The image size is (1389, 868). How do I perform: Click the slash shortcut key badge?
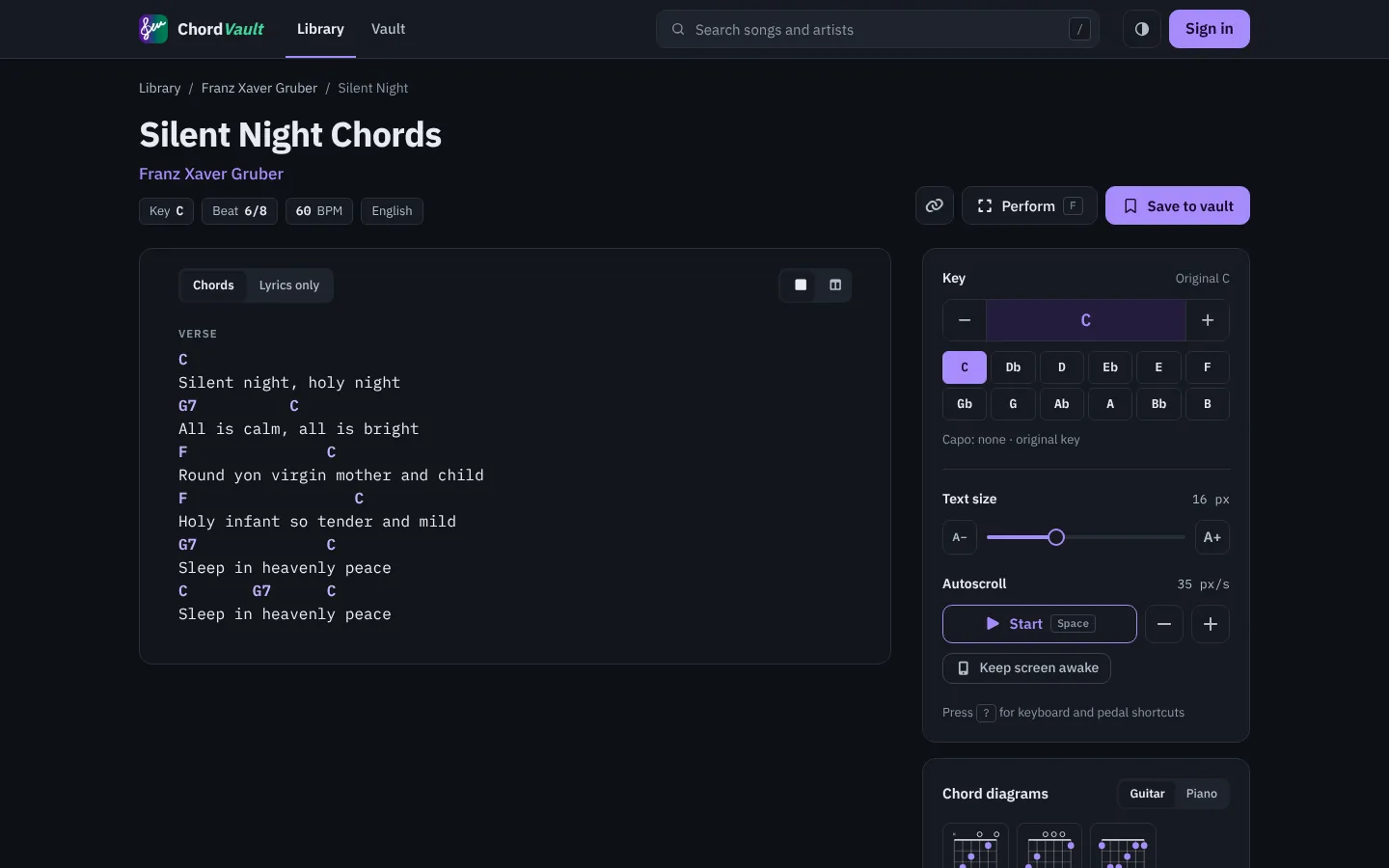click(x=1079, y=29)
